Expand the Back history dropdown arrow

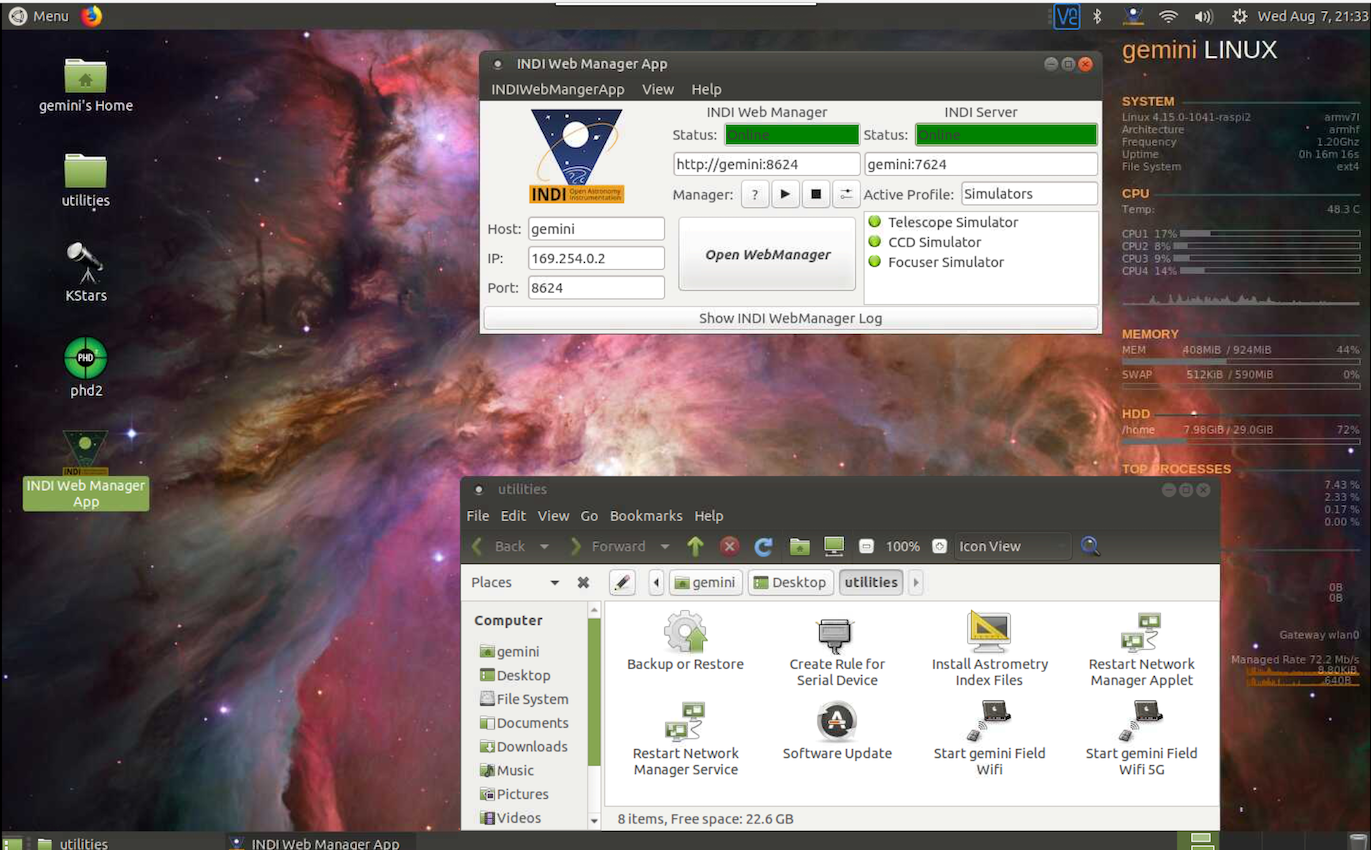pyautogui.click(x=545, y=547)
